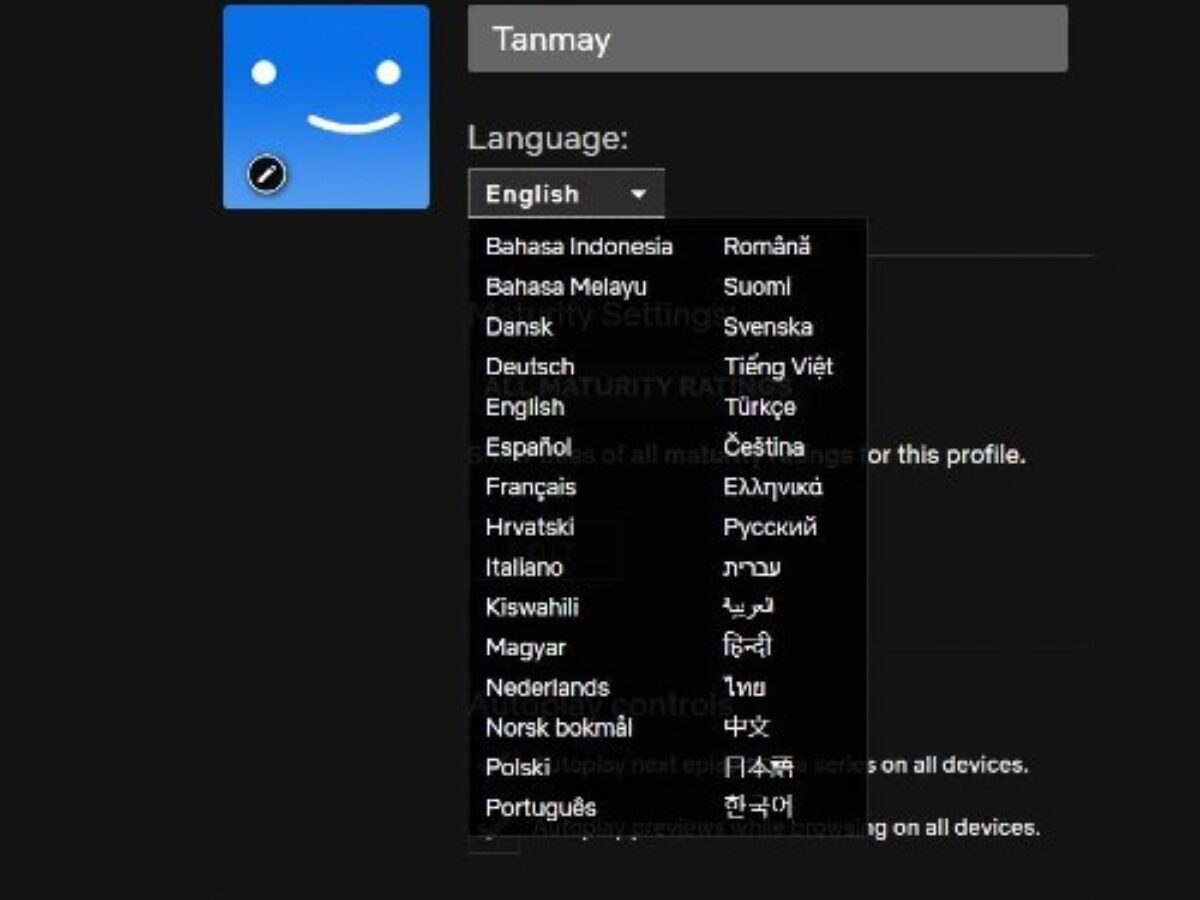
Task: Pick Nederlands in the language list
Action: coord(547,688)
